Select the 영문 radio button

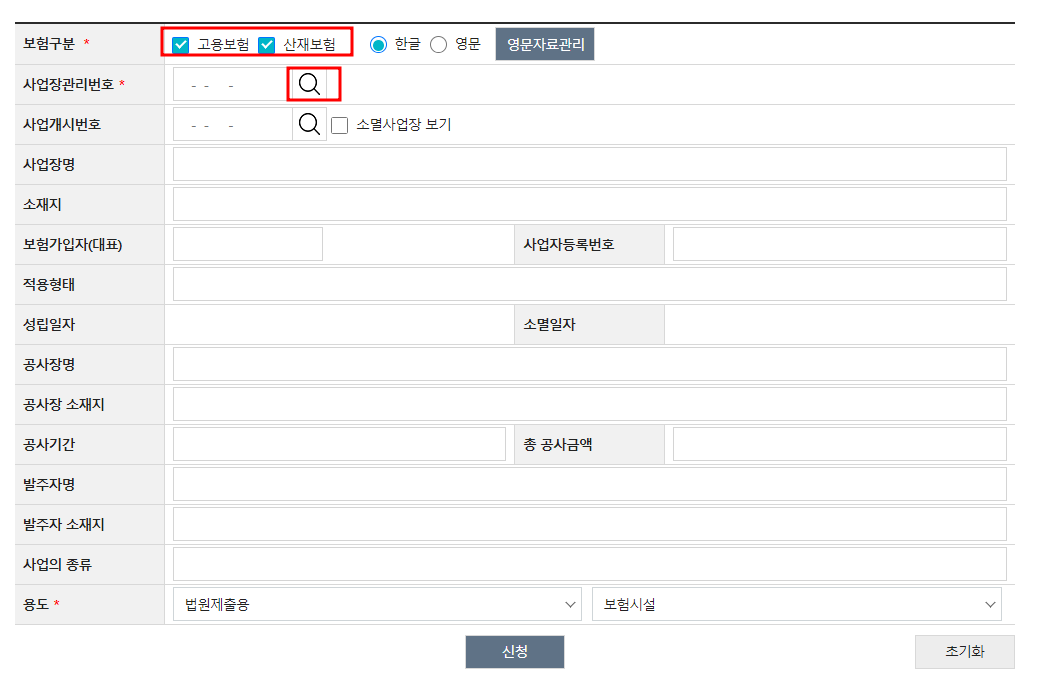438,44
